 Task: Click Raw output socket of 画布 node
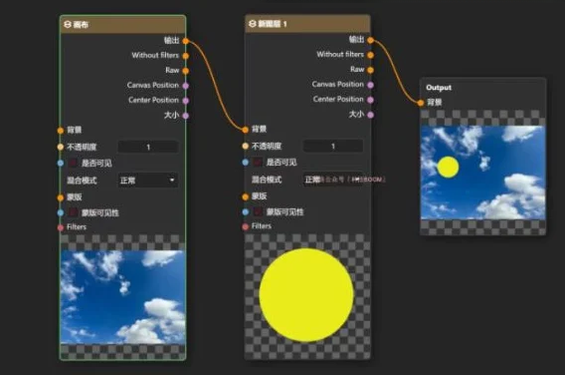(186, 71)
